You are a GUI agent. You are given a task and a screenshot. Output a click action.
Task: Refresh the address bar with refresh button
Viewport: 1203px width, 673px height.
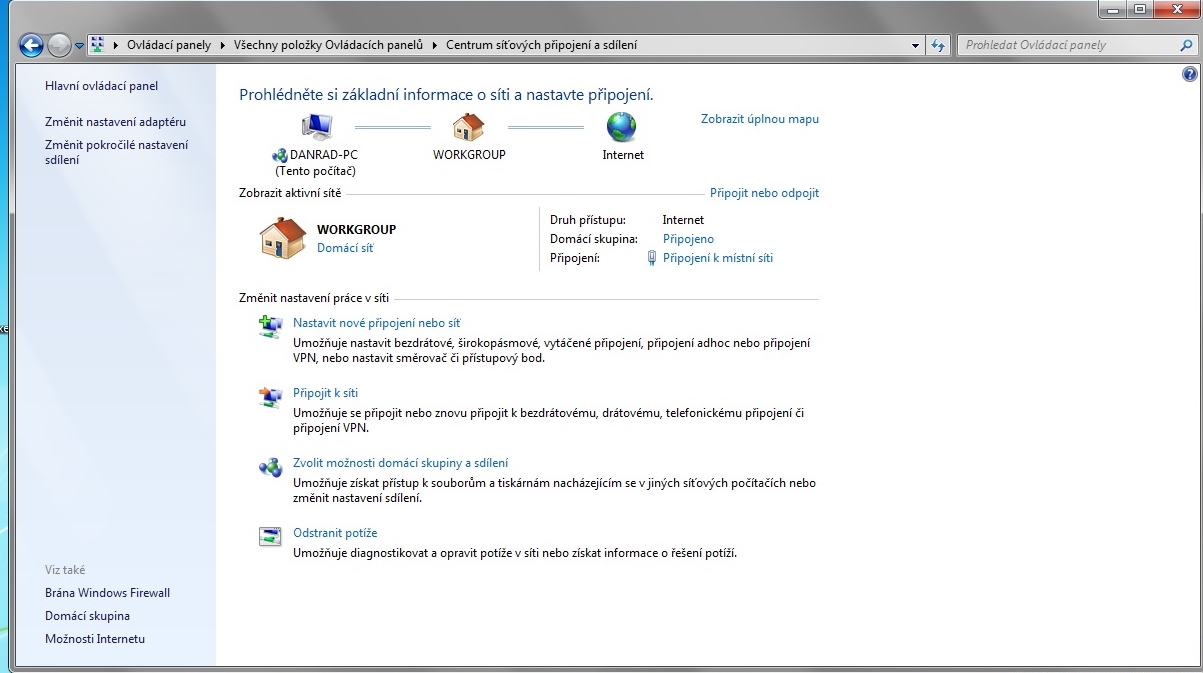tap(938, 45)
